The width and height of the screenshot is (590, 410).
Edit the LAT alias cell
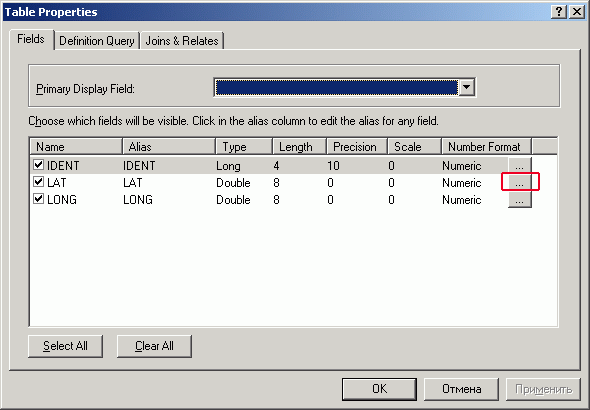(168, 182)
